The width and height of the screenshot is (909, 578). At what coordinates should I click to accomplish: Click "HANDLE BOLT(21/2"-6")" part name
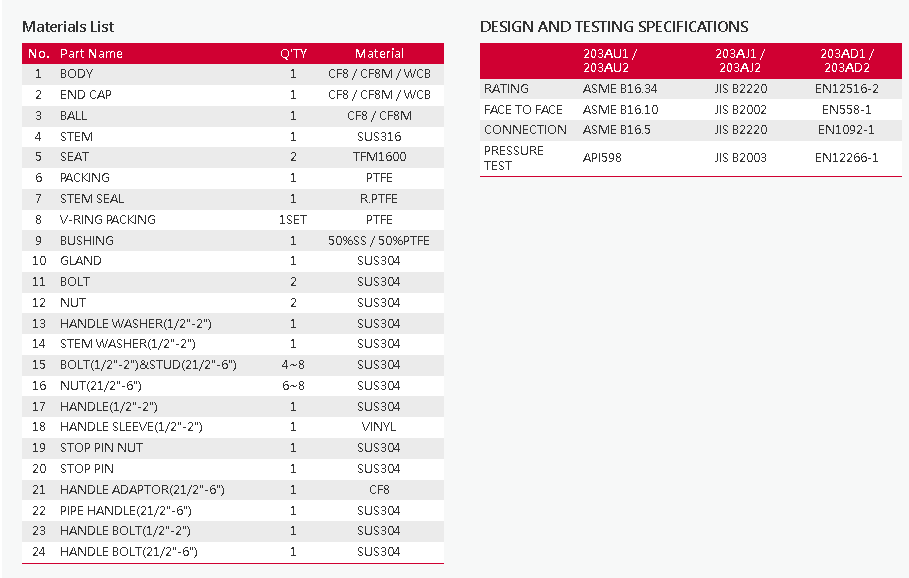[x=129, y=551]
